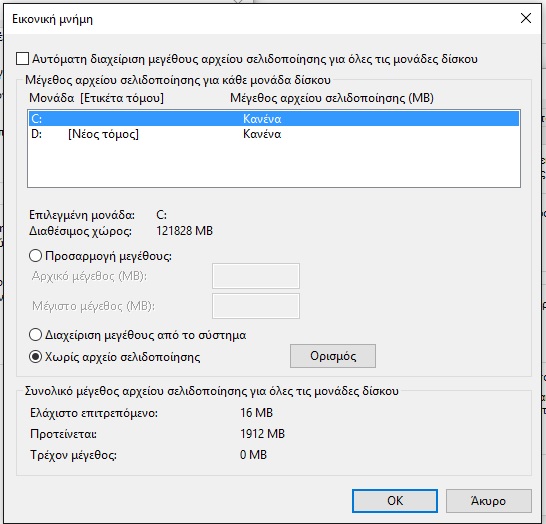Viewport: 546px width, 524px height.
Task: Confirm with the OK button
Action: [395, 501]
